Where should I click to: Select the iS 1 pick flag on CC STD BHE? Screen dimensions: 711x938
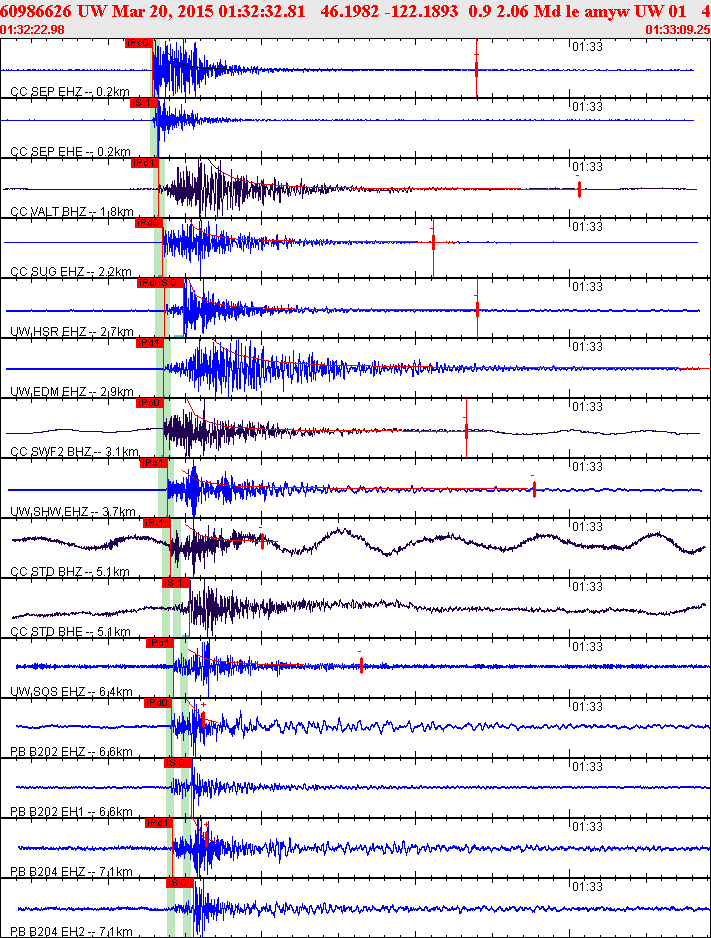tap(176, 583)
